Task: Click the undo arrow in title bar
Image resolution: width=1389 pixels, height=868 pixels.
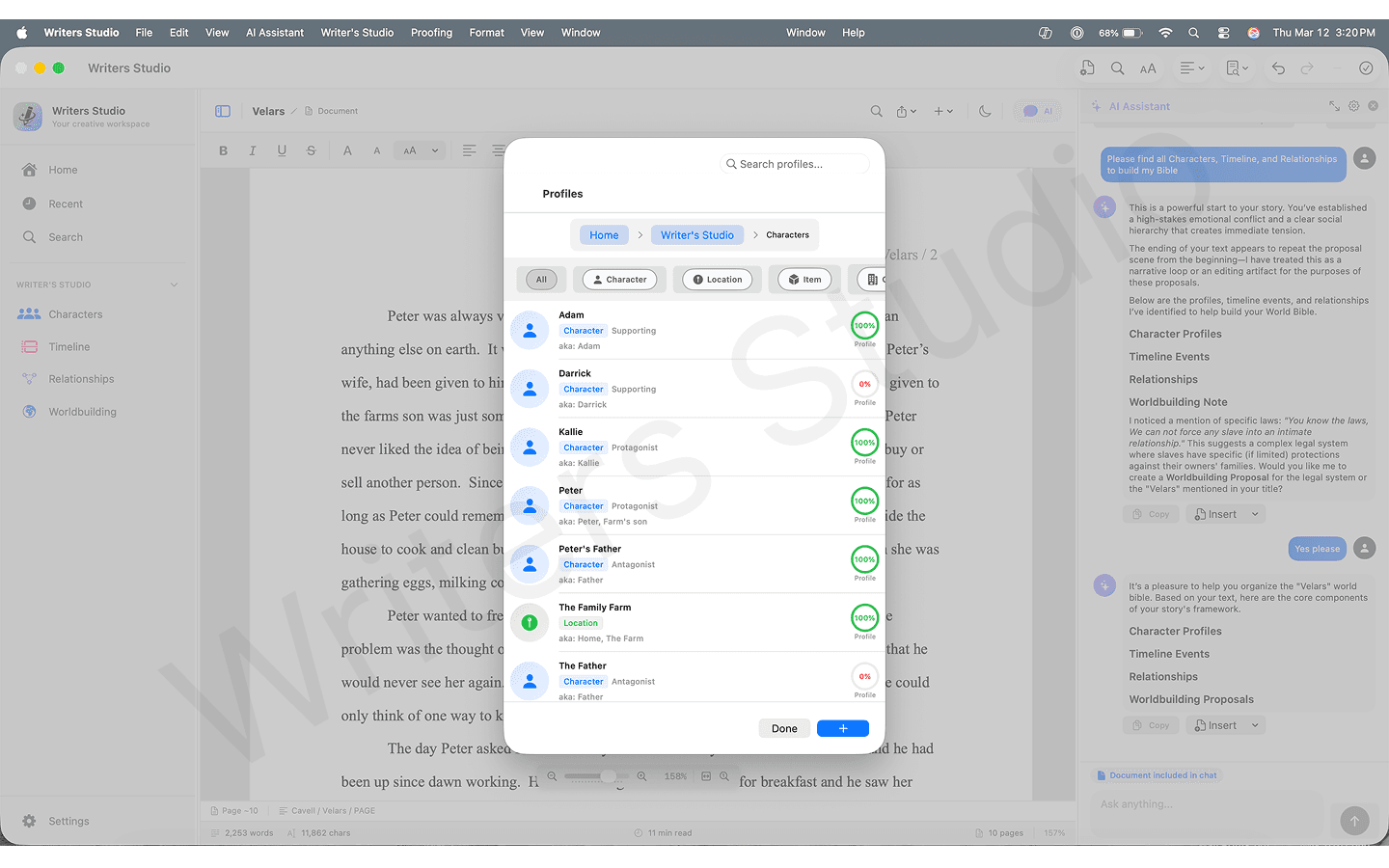Action: click(1278, 68)
